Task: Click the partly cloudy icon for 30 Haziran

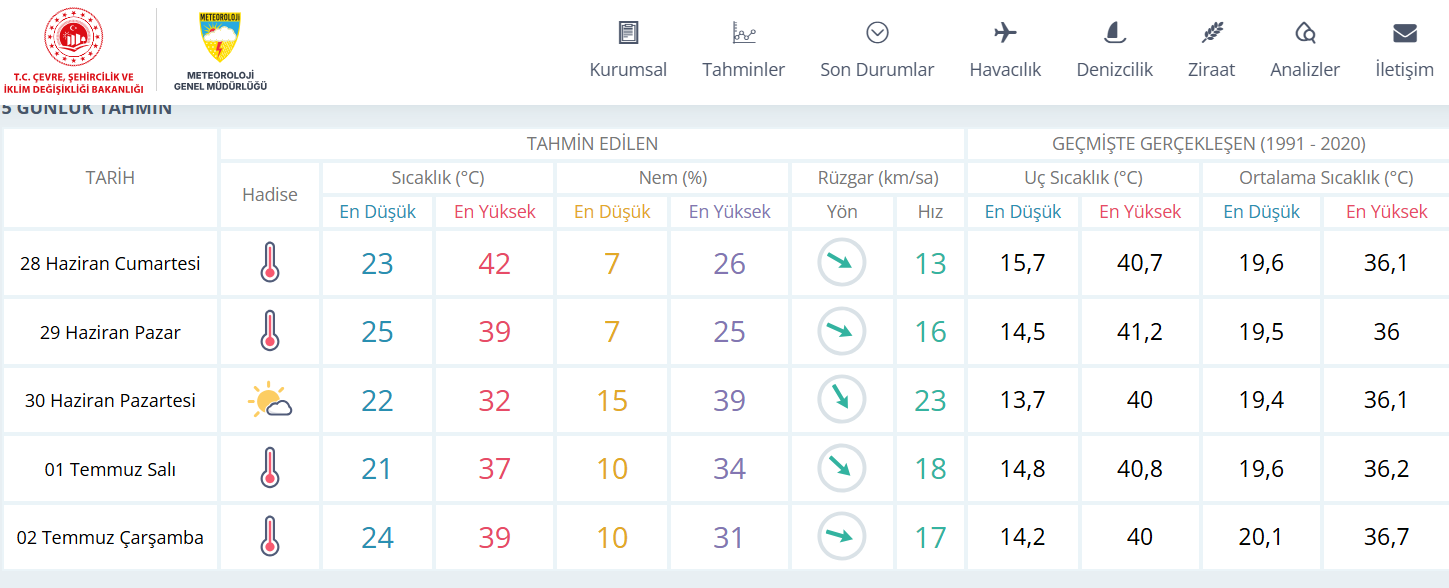Action: click(270, 401)
